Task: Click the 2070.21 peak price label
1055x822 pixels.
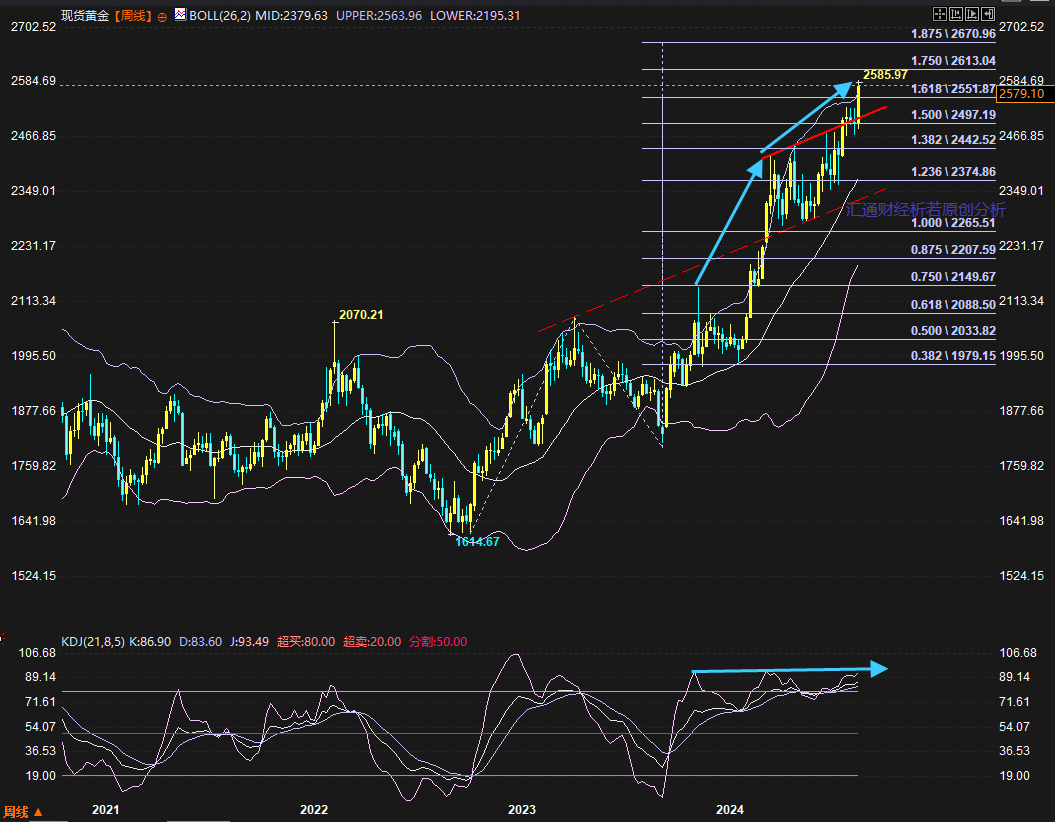Action: (x=361, y=314)
